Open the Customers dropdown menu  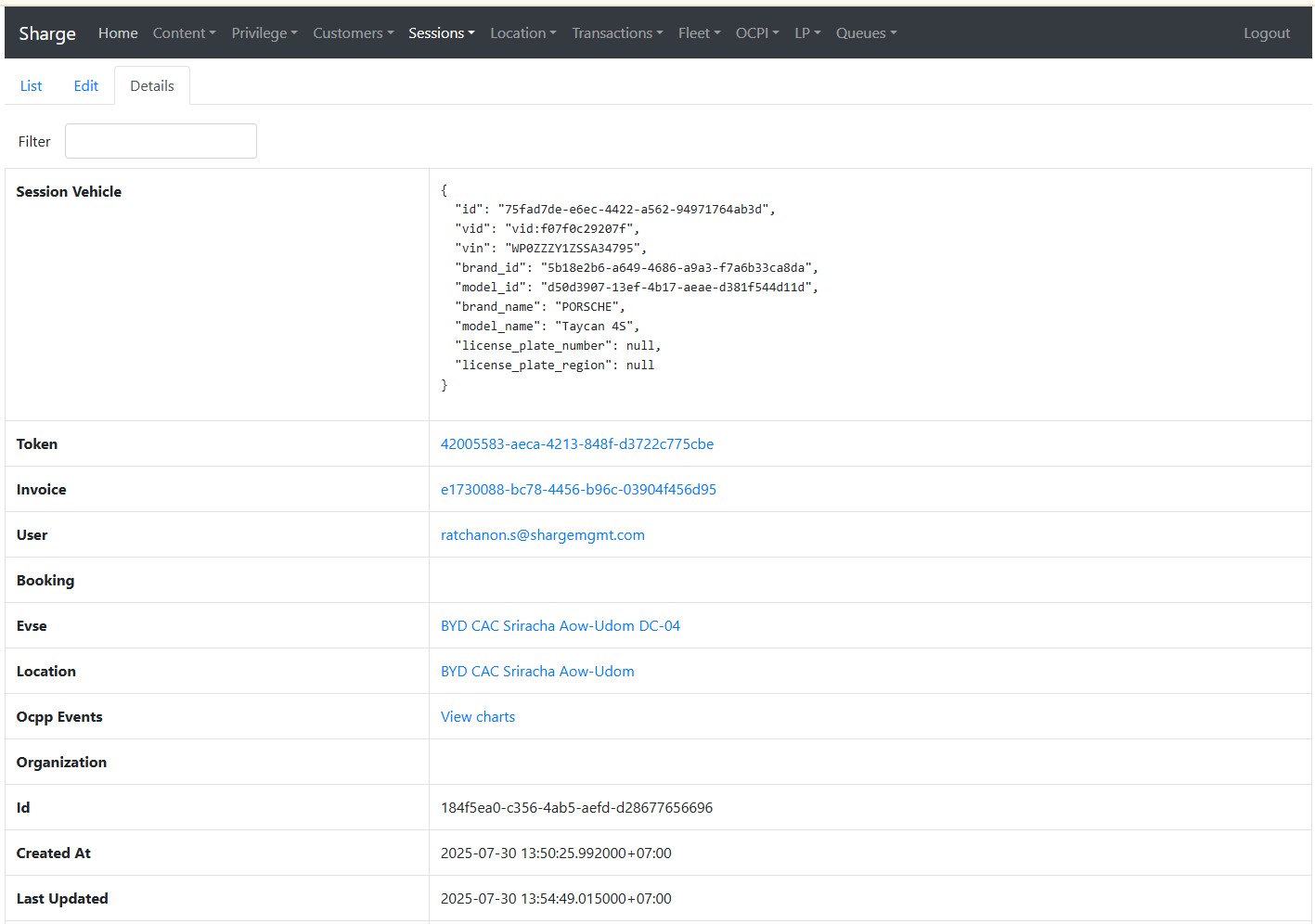pos(353,33)
